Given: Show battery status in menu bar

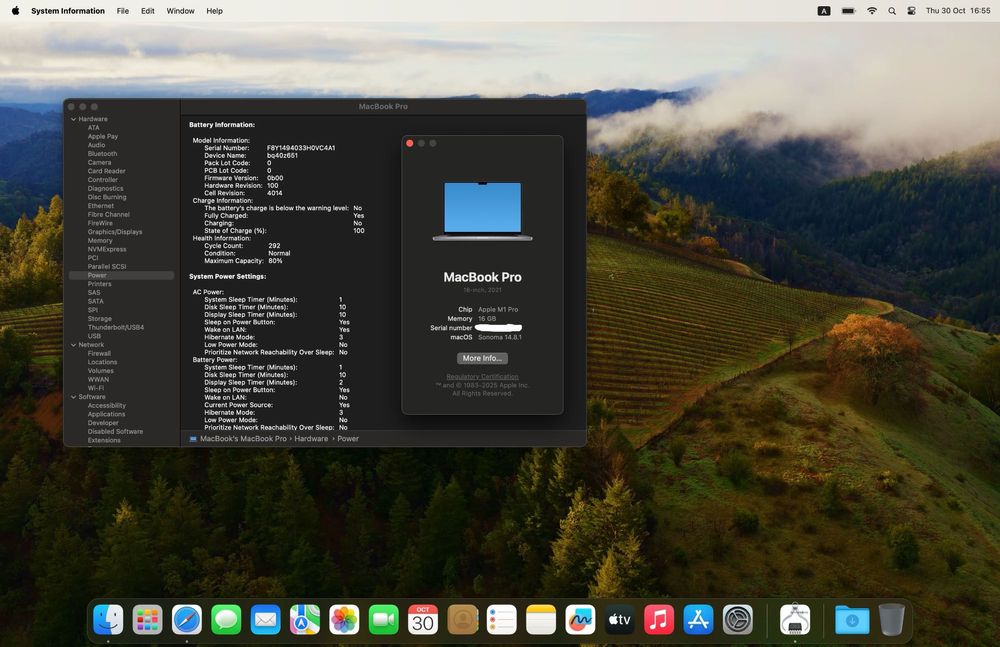Looking at the screenshot, I should tap(848, 11).
